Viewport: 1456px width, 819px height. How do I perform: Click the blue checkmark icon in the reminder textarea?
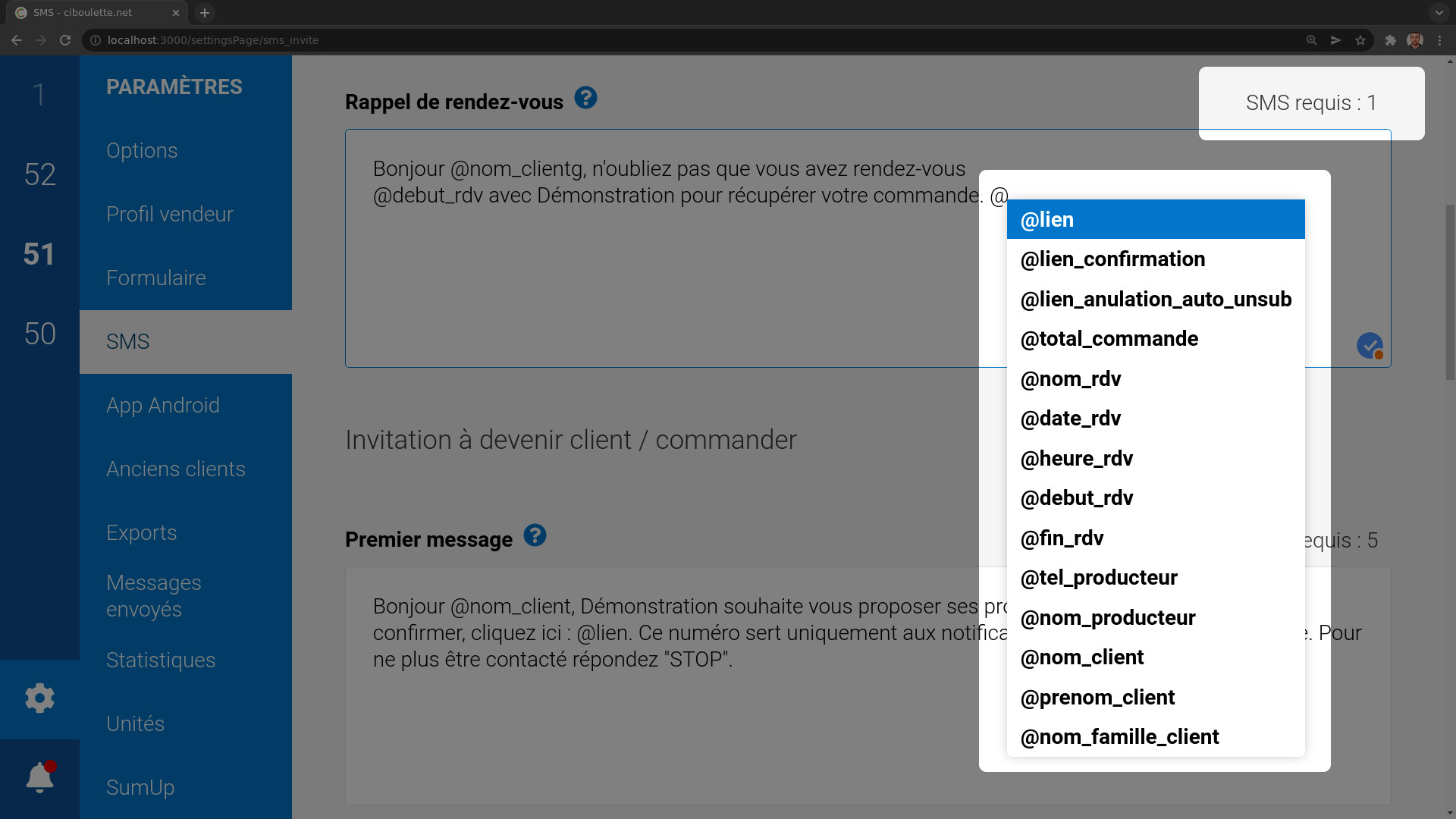coord(1369,345)
